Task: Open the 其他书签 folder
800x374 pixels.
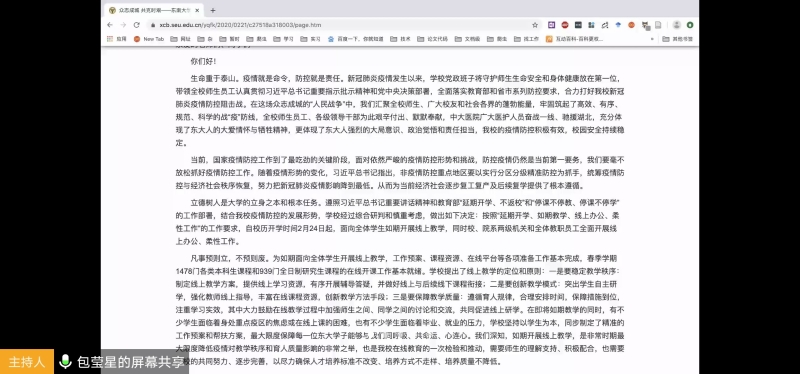Action: pyautogui.click(x=678, y=39)
